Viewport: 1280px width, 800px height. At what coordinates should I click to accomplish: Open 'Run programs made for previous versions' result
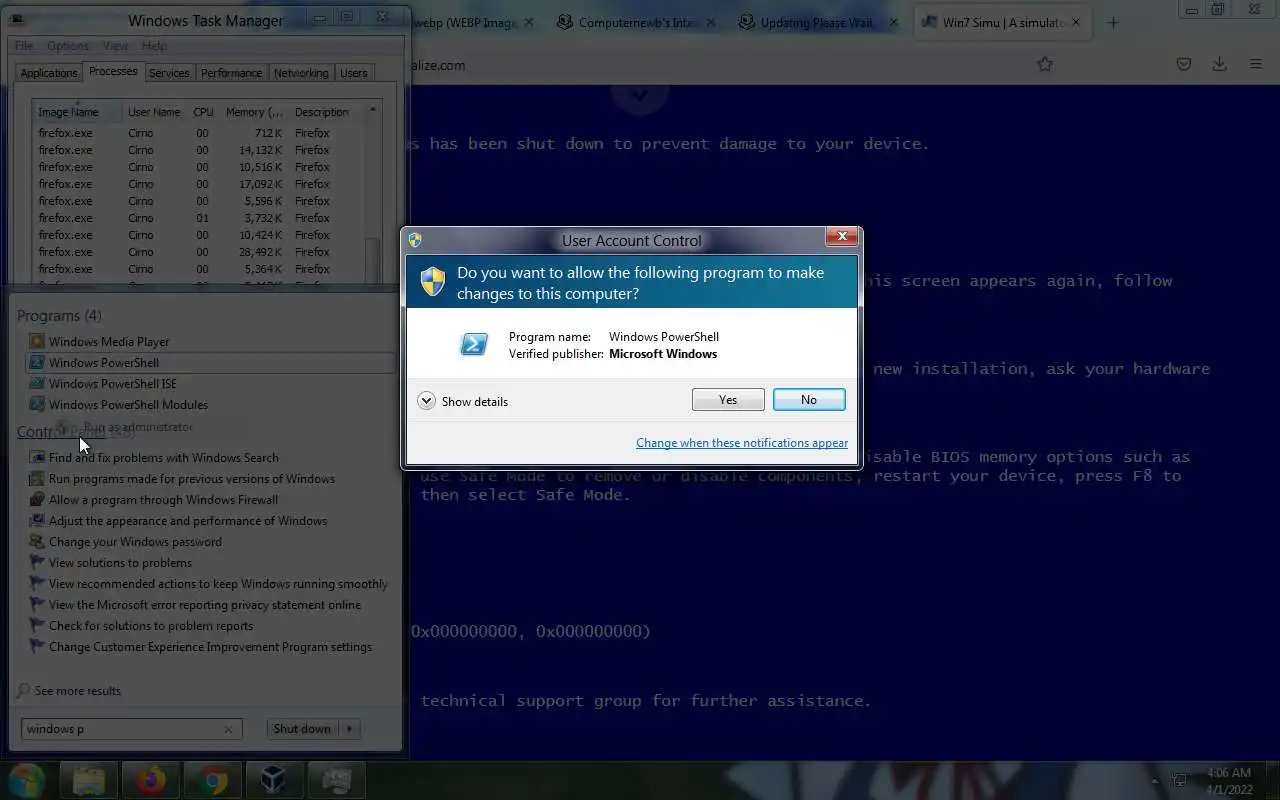click(192, 479)
